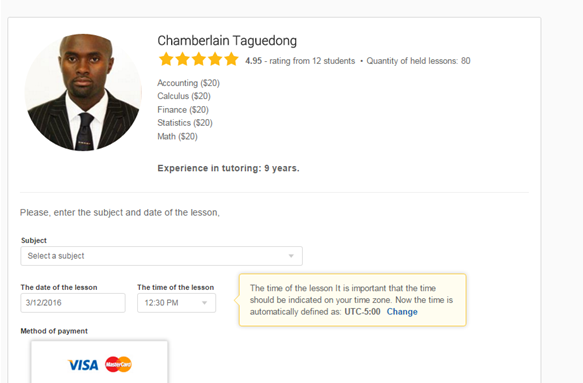Screen dimensions: 583x383
Task: Choose the Visa/MasterCard payment method card
Action: pos(99,362)
